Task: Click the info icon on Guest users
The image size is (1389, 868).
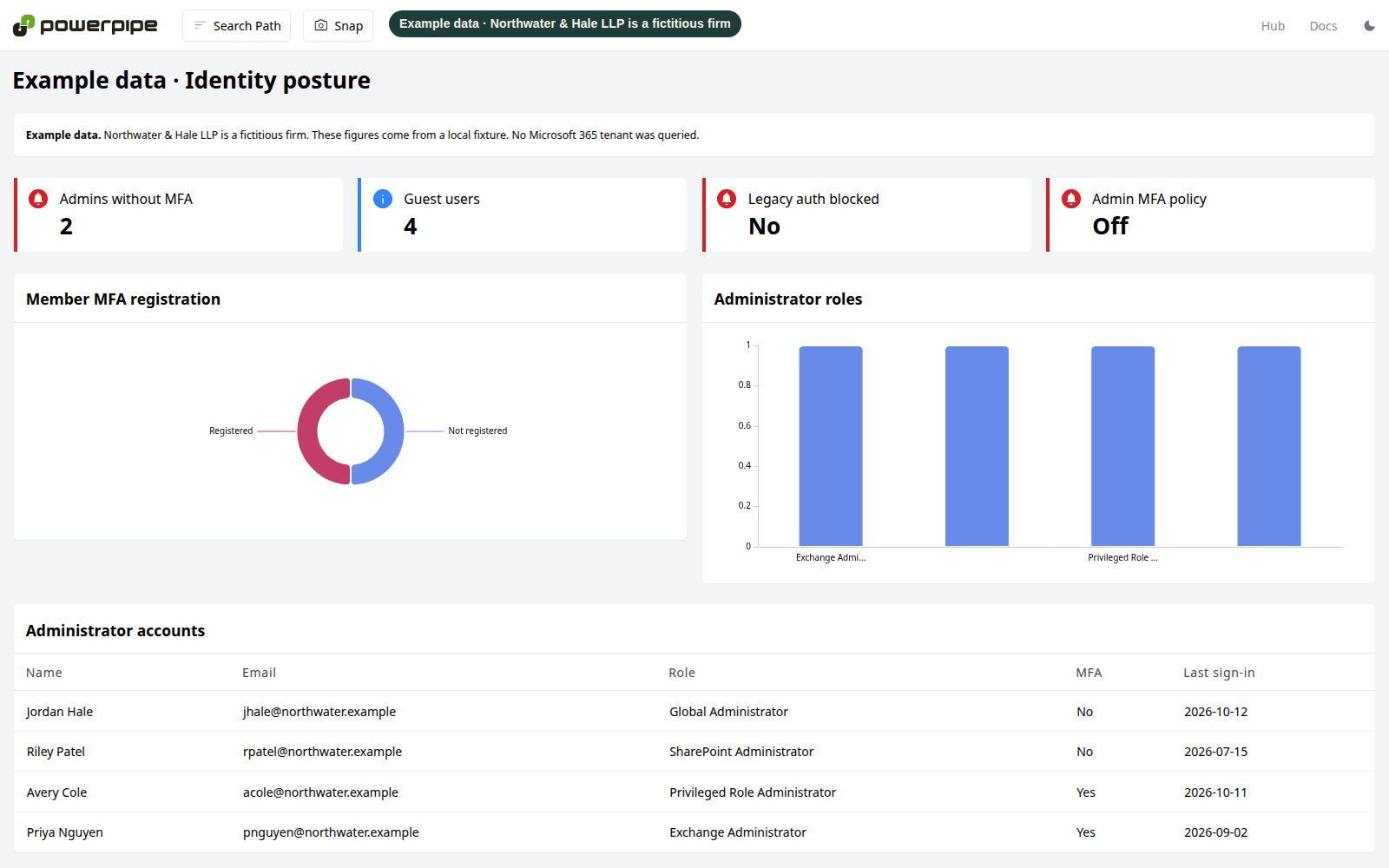Action: click(x=383, y=199)
